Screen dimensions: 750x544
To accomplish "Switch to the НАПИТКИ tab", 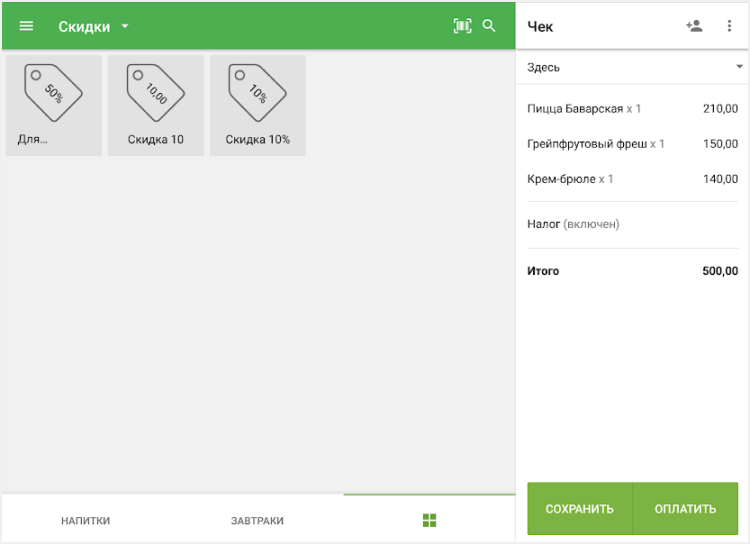I will pyautogui.click(x=86, y=520).
